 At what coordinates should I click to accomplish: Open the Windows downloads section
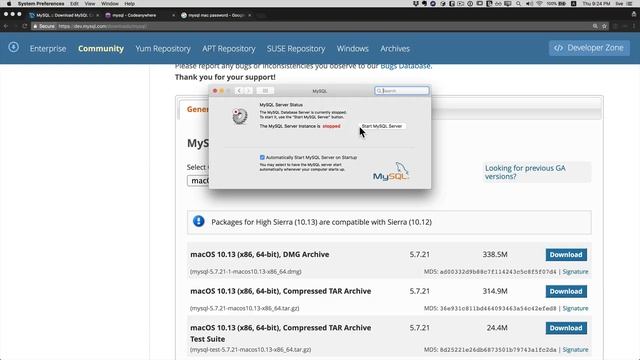click(x=353, y=49)
